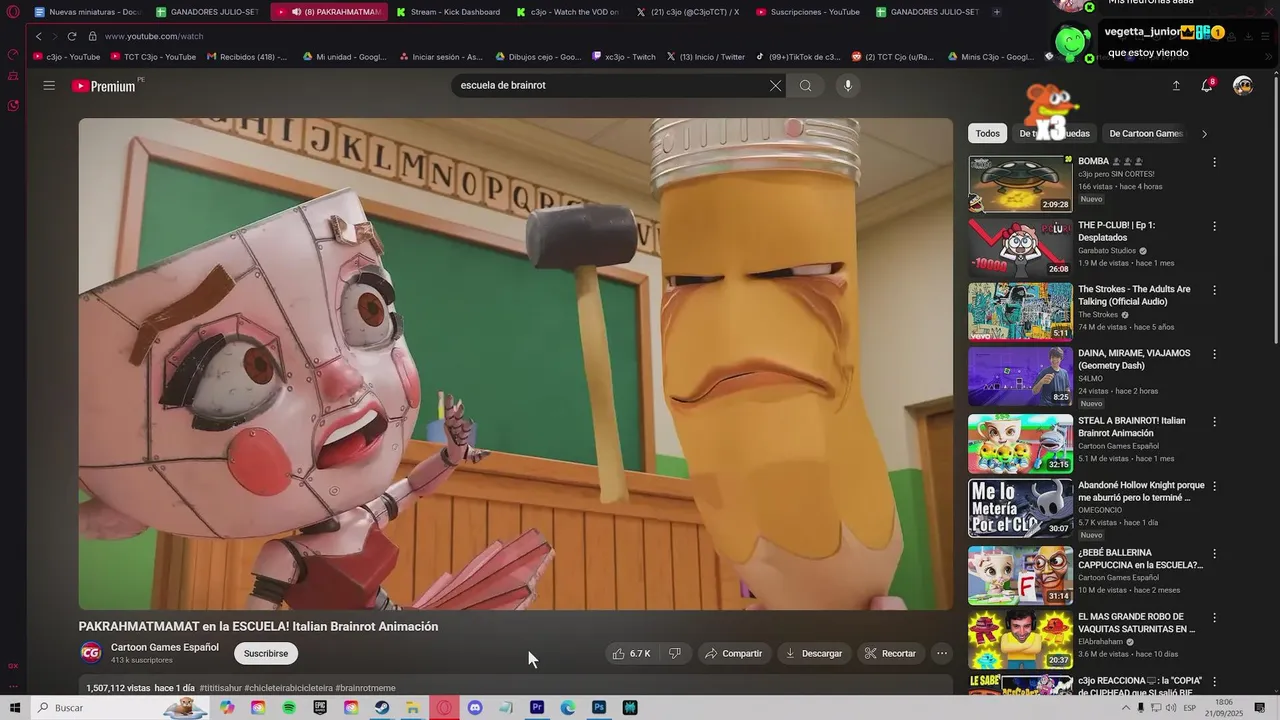The image size is (1280, 720).
Task: Submit search with the magnifier icon
Action: point(805,86)
